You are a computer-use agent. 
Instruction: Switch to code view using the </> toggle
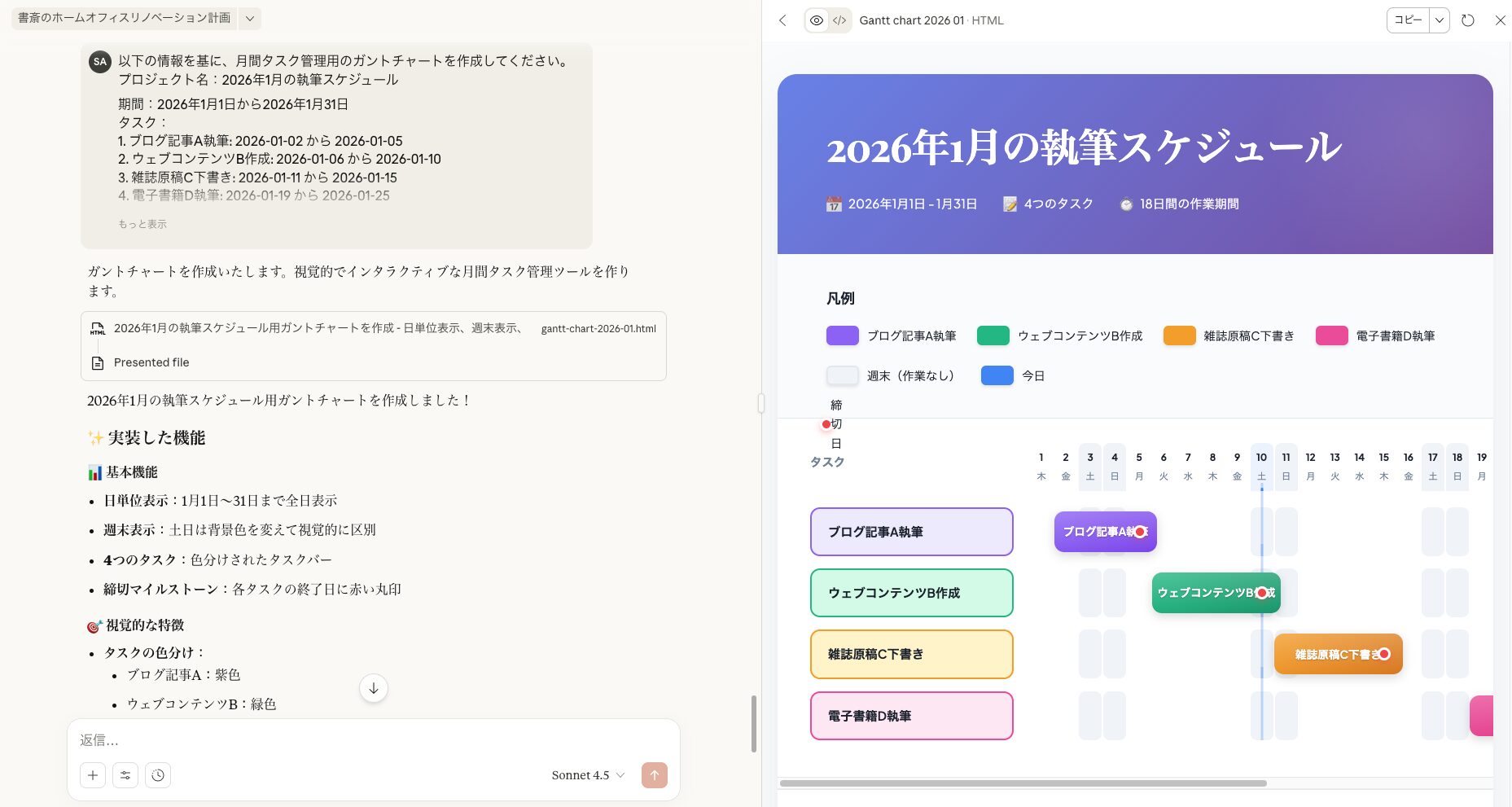(x=839, y=20)
